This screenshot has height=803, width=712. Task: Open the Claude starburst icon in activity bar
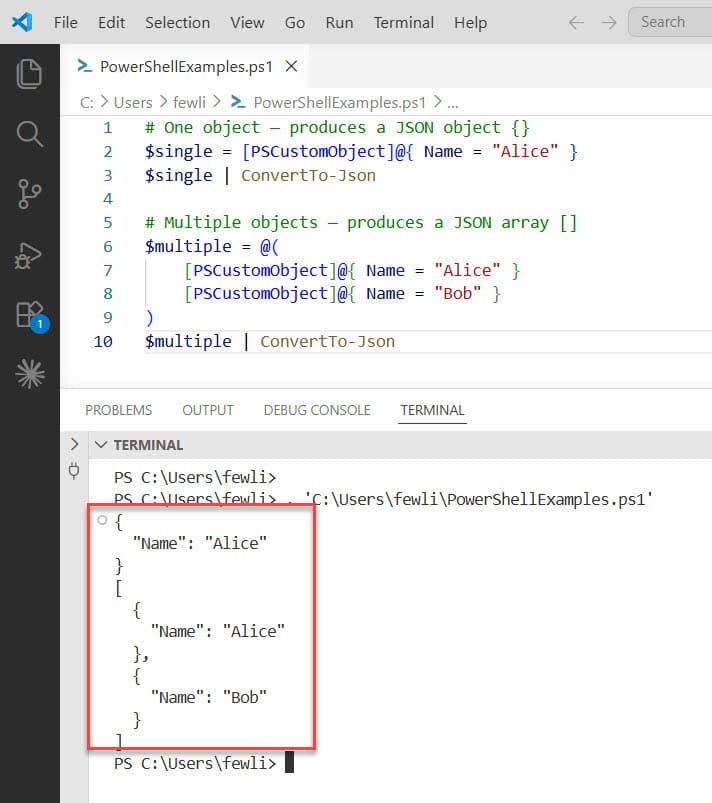point(30,374)
